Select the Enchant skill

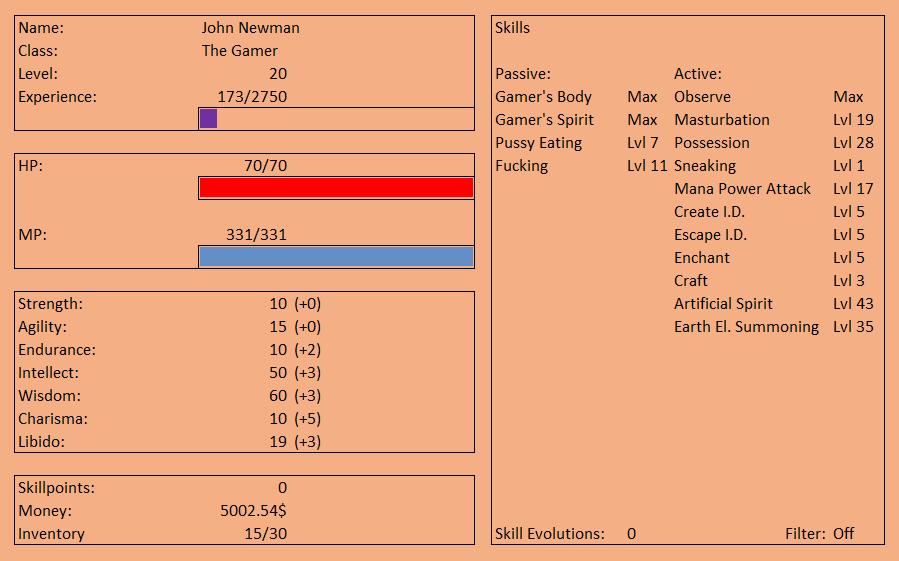702,257
